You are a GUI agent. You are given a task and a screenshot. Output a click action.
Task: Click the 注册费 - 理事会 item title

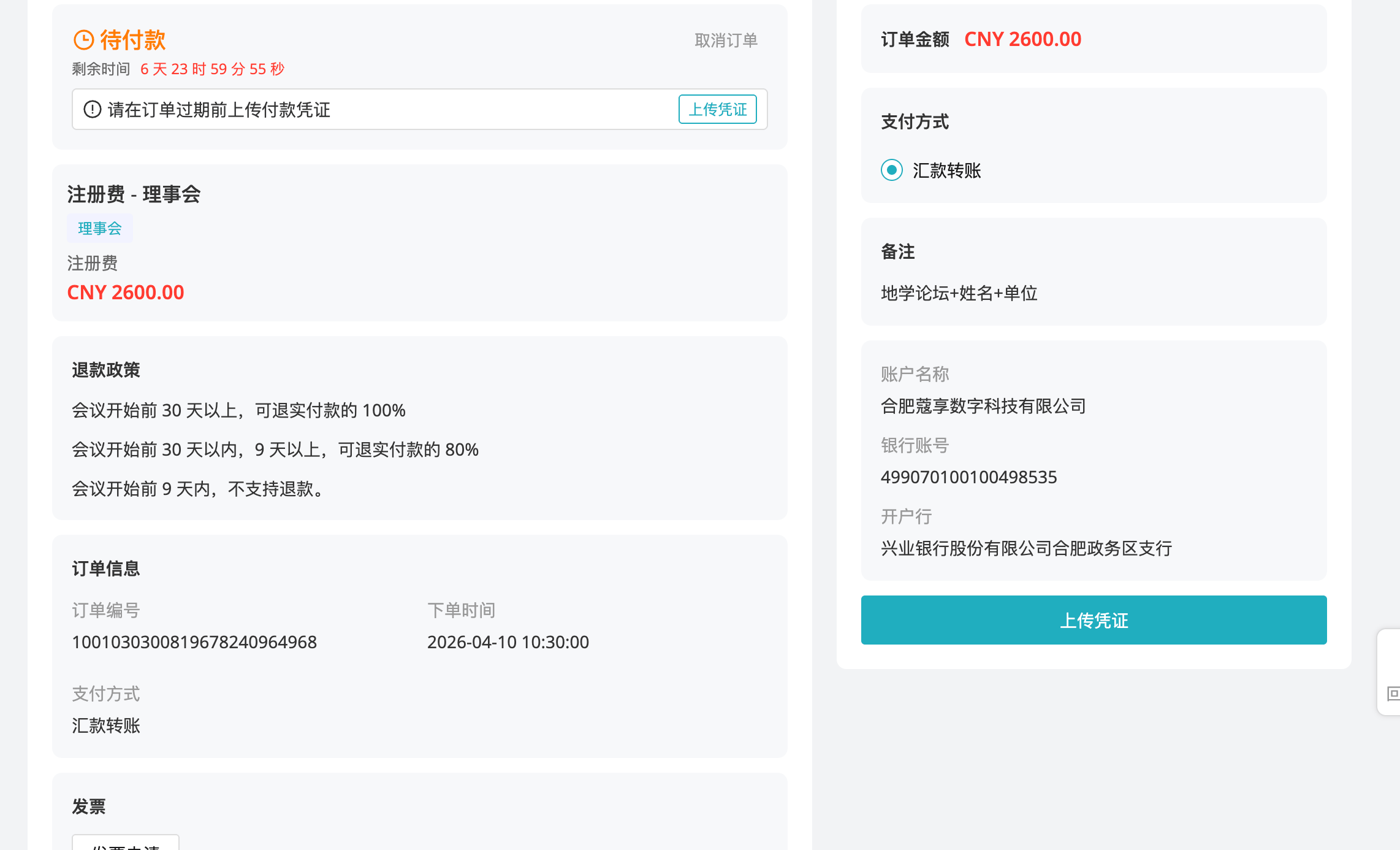[134, 194]
